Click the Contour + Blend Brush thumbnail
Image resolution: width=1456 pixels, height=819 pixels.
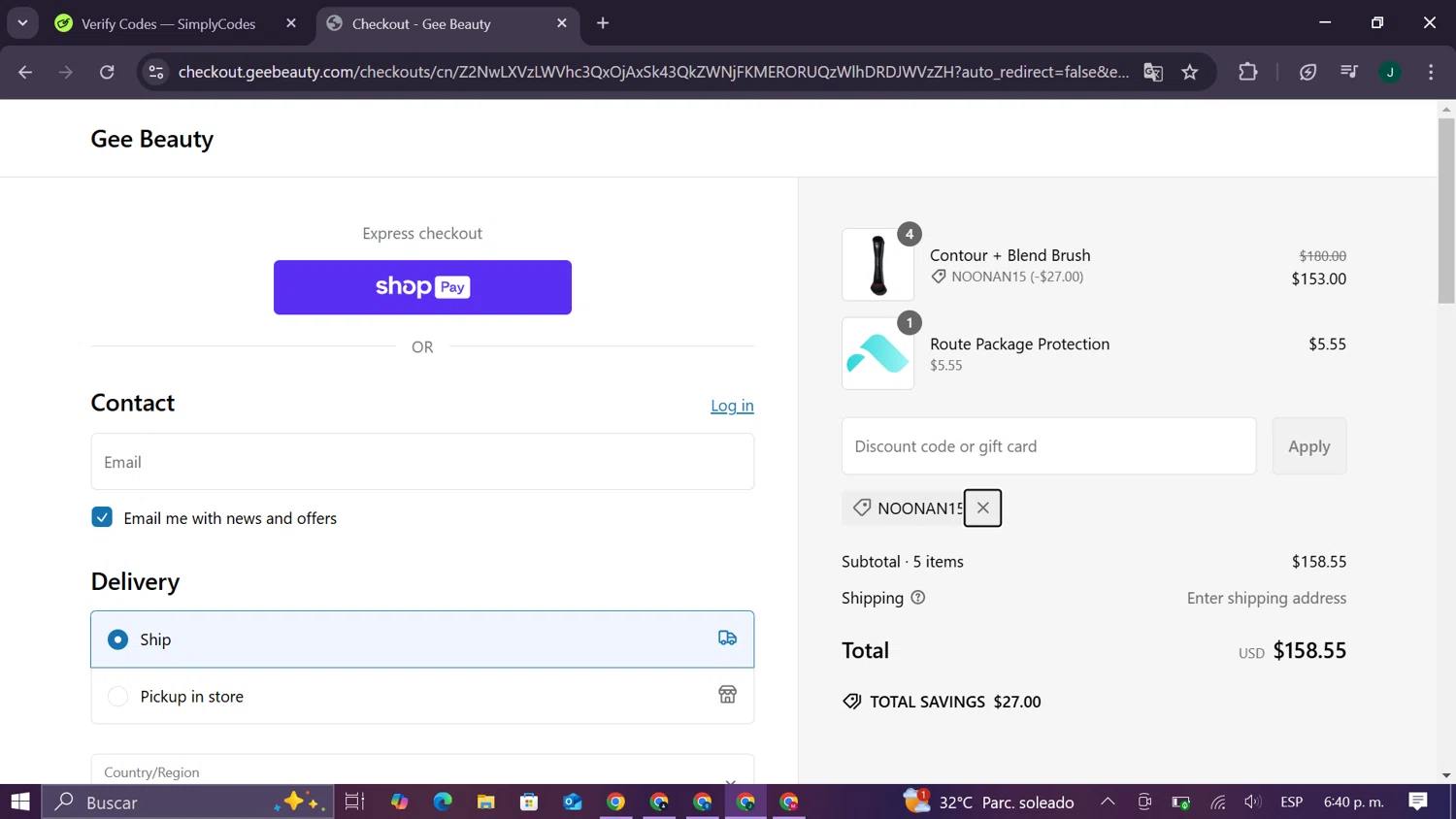pyautogui.click(x=877, y=265)
